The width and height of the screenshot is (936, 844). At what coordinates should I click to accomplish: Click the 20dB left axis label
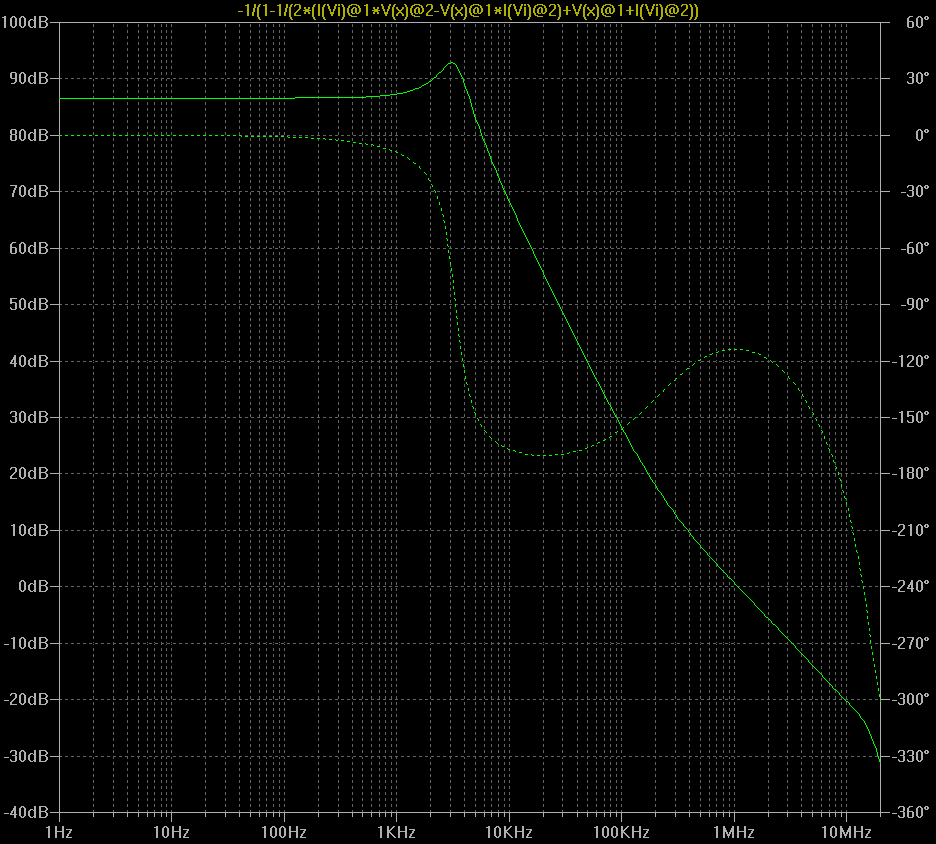(x=29, y=473)
